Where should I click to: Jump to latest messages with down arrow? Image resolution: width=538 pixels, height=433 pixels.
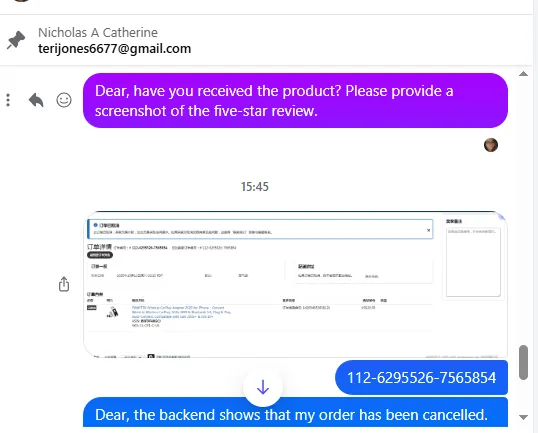(x=263, y=387)
